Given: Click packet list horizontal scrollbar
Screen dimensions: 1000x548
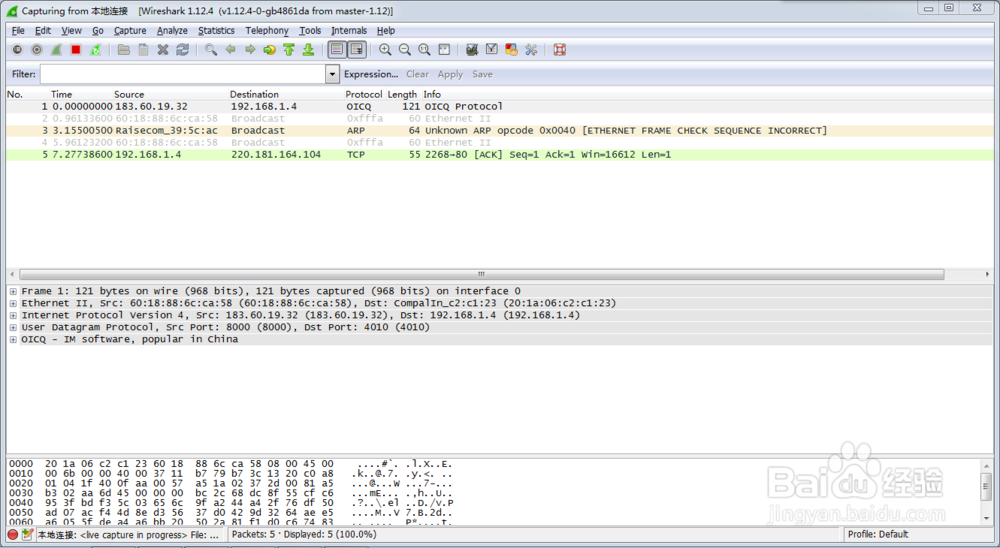Looking at the screenshot, I should point(482,274).
